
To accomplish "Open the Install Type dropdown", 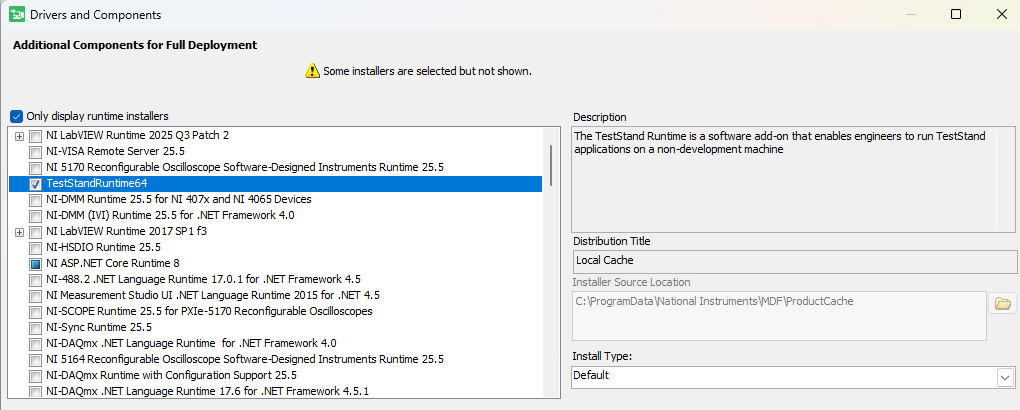I will pyautogui.click(x=1004, y=377).
